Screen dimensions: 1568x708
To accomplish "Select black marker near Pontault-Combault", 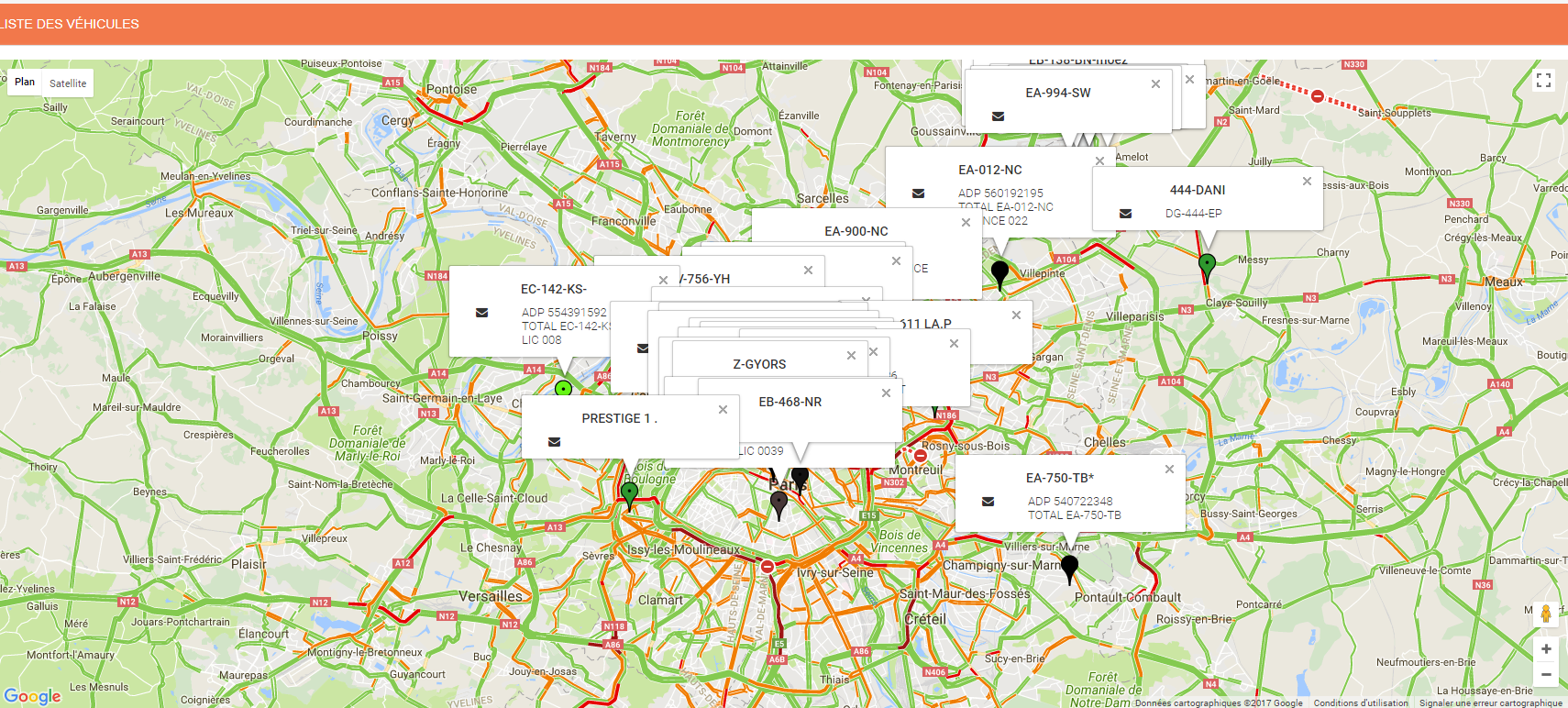I will pyautogui.click(x=1069, y=568).
